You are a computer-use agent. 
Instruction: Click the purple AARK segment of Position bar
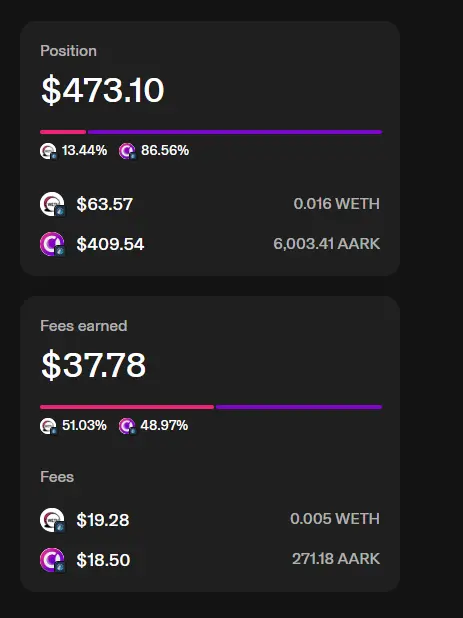[x=235, y=132]
